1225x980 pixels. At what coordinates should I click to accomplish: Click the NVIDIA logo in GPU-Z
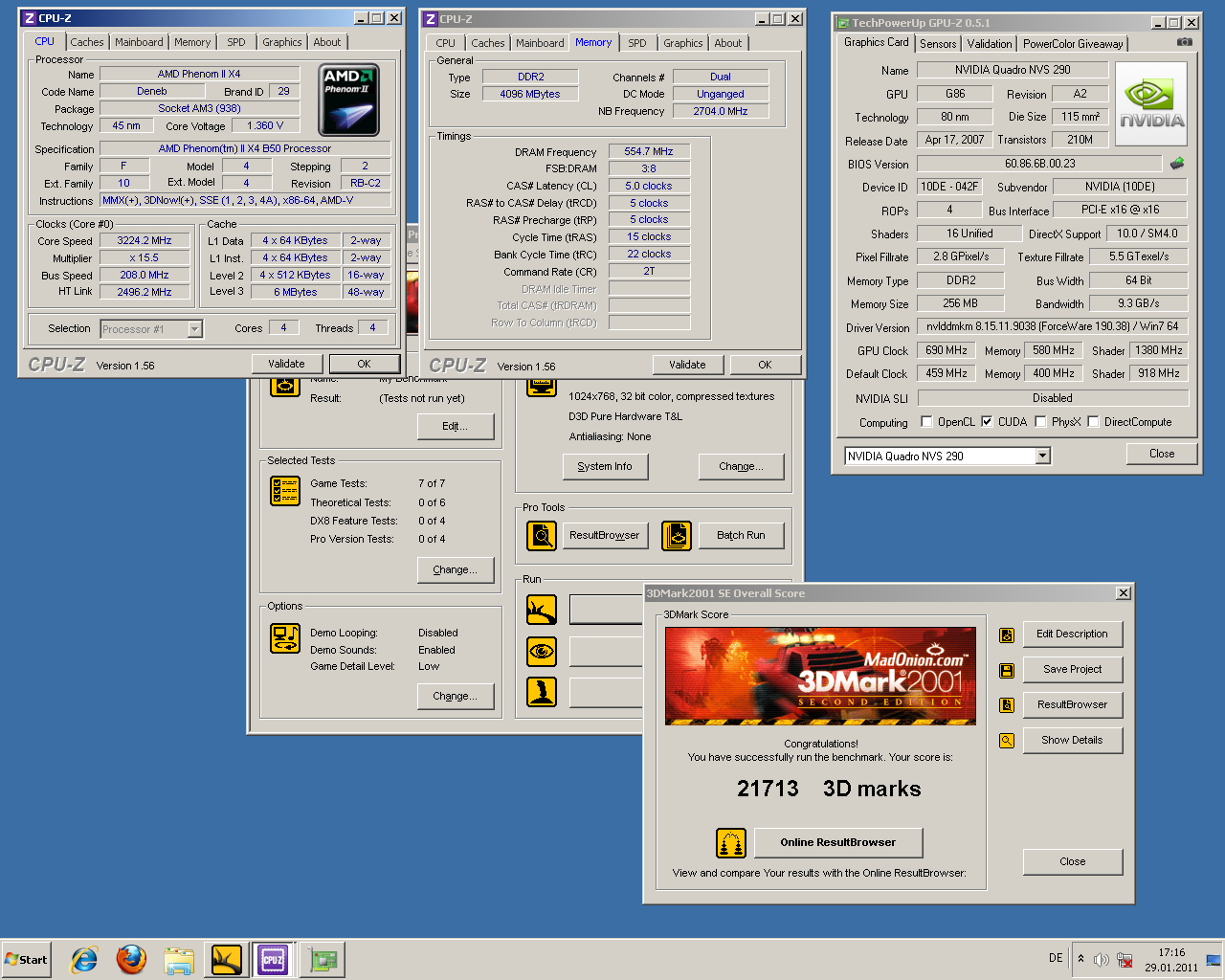[x=1151, y=104]
